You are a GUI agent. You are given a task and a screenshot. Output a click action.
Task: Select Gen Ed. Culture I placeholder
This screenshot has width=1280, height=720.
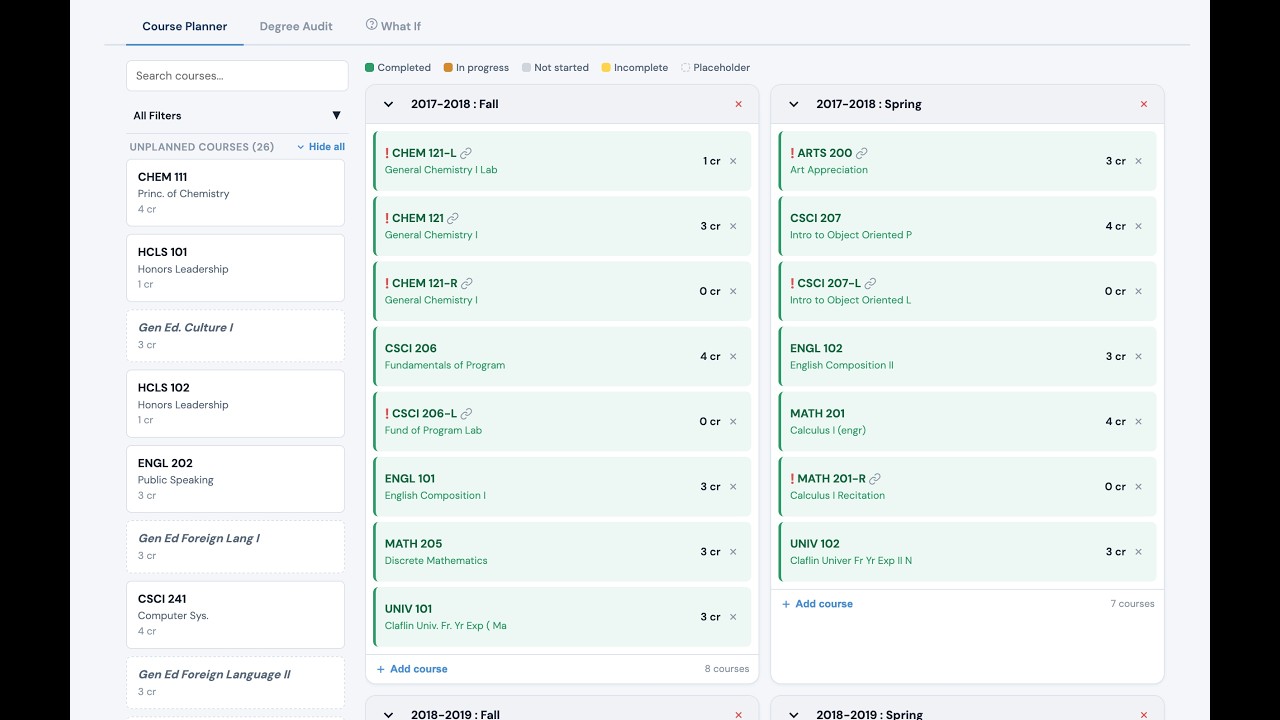(x=235, y=336)
